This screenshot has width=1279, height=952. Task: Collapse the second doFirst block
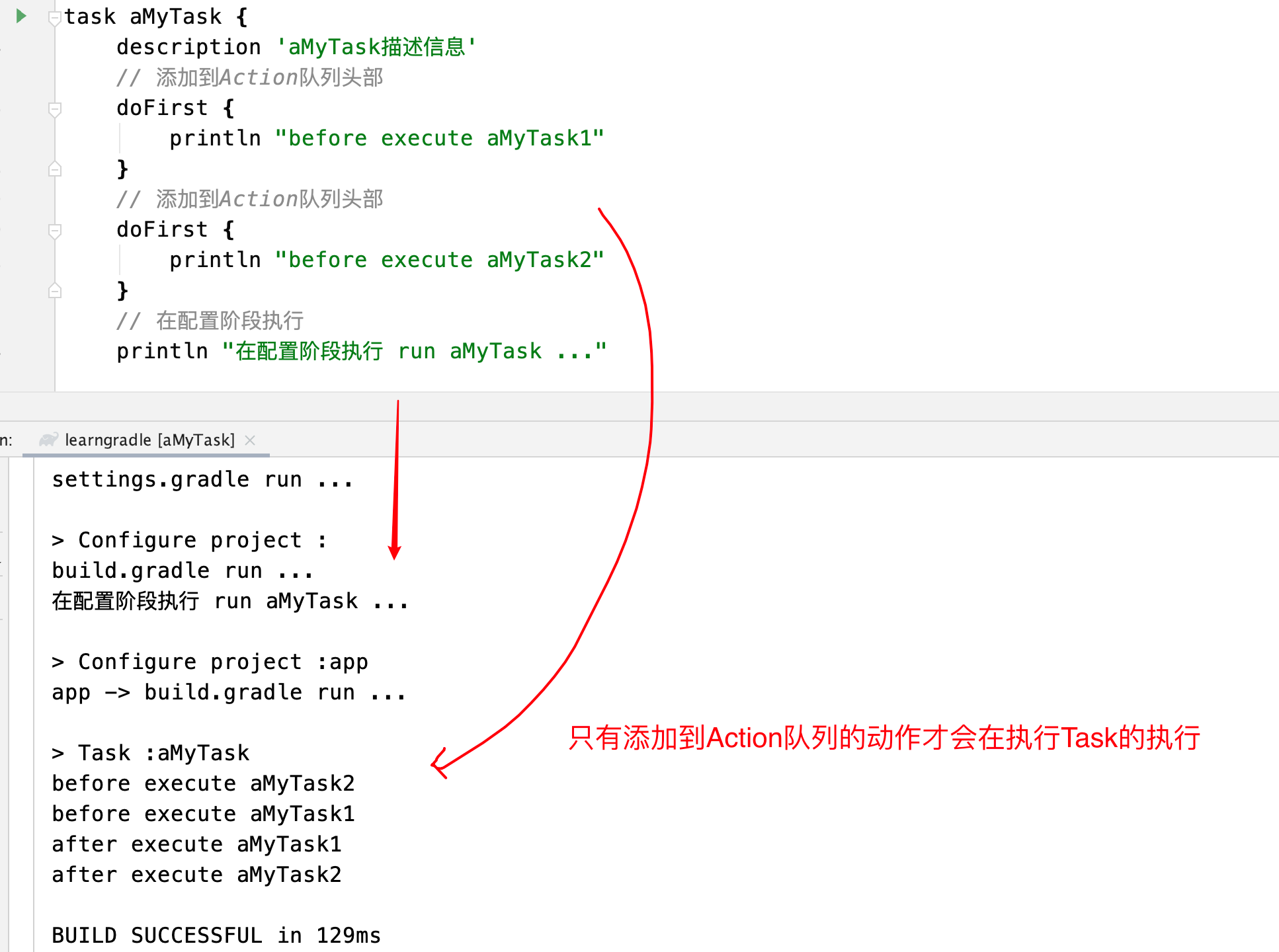pos(55,230)
